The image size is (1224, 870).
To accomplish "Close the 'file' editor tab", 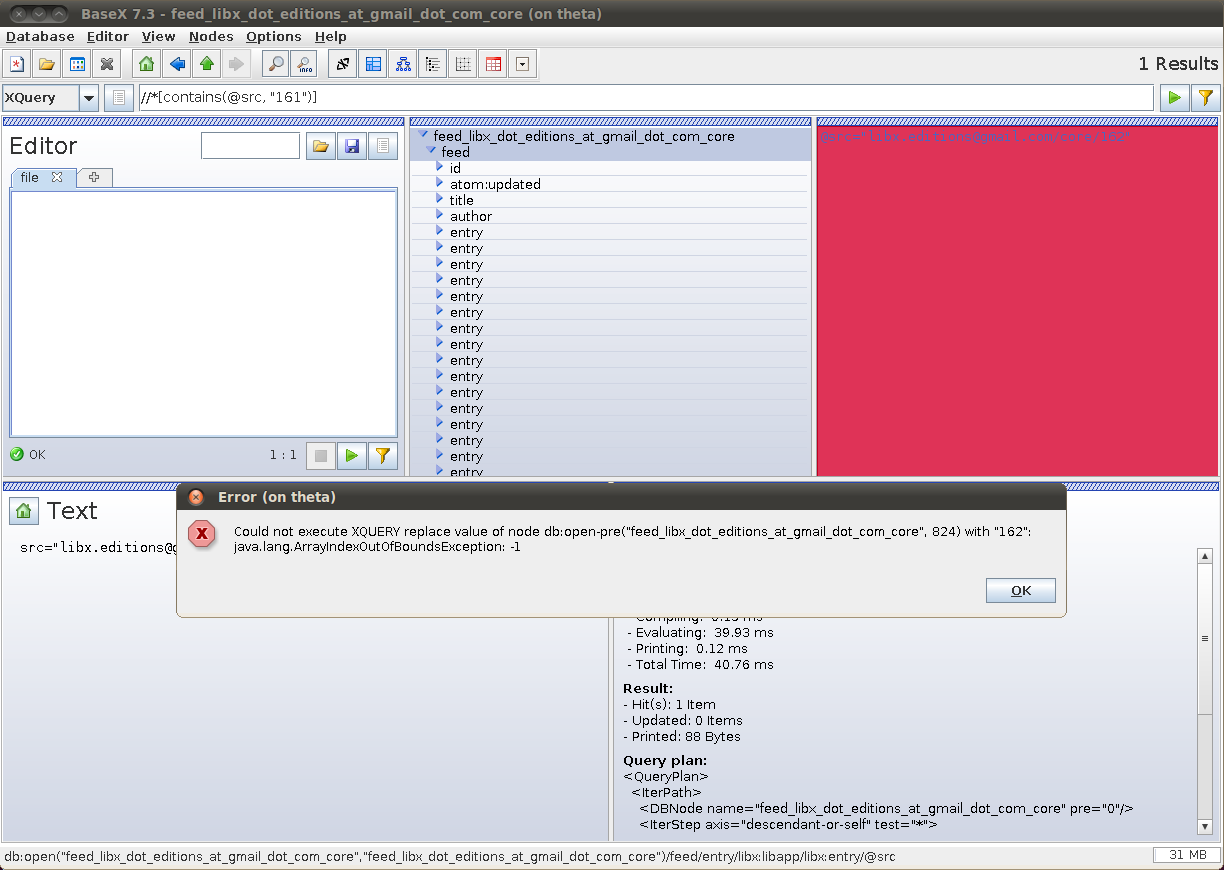I will (x=57, y=177).
